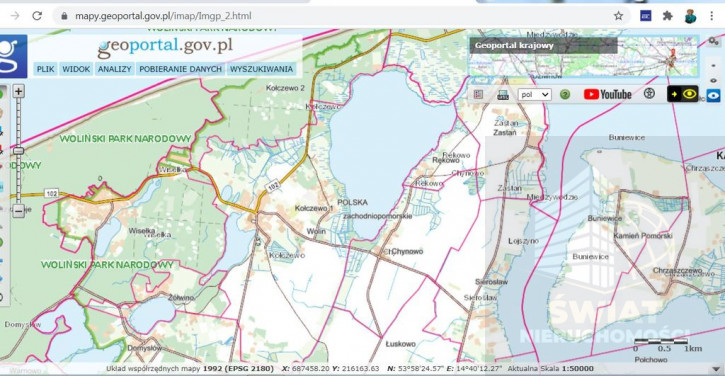Click the 'Łuskowo' map label

[x=400, y=344]
